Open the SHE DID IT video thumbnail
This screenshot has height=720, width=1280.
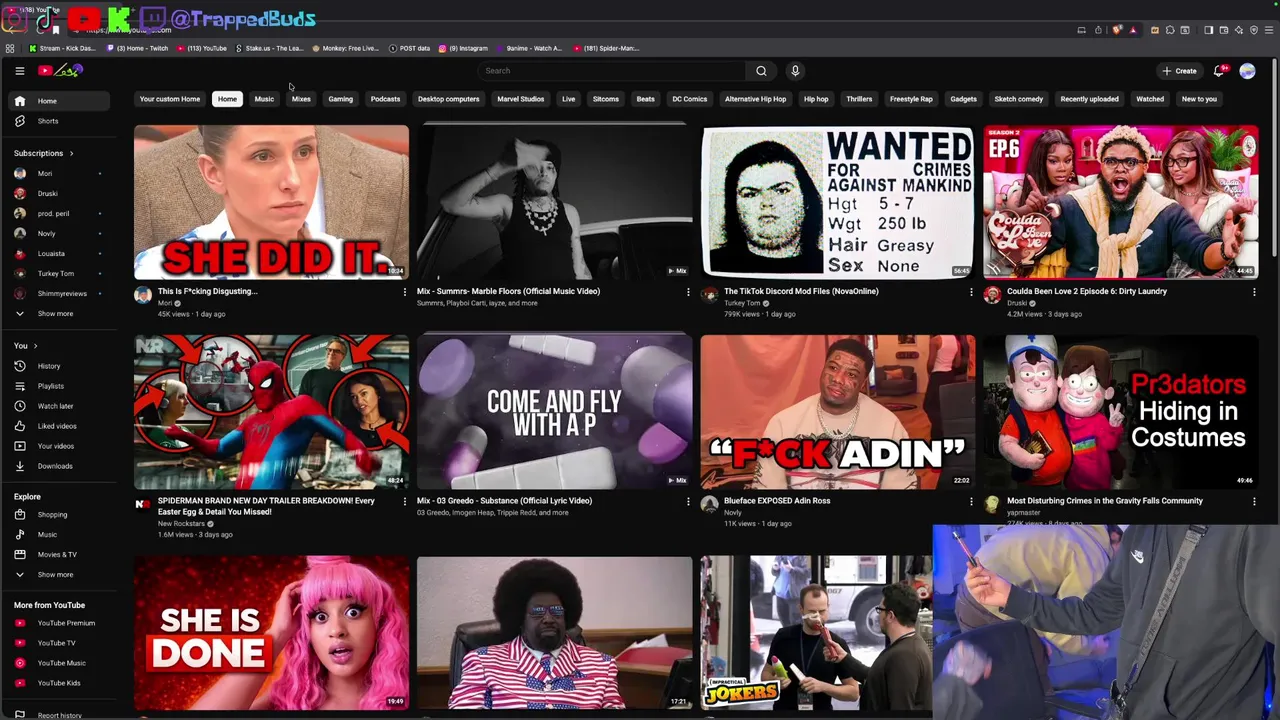point(271,202)
